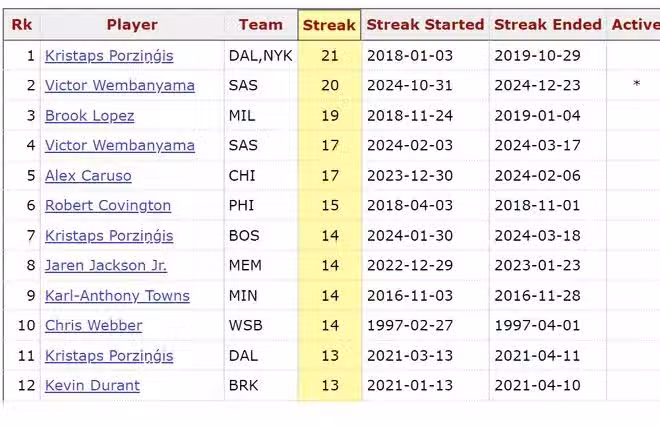
Task: Sort by Streak Ended column header
Action: tap(548, 25)
